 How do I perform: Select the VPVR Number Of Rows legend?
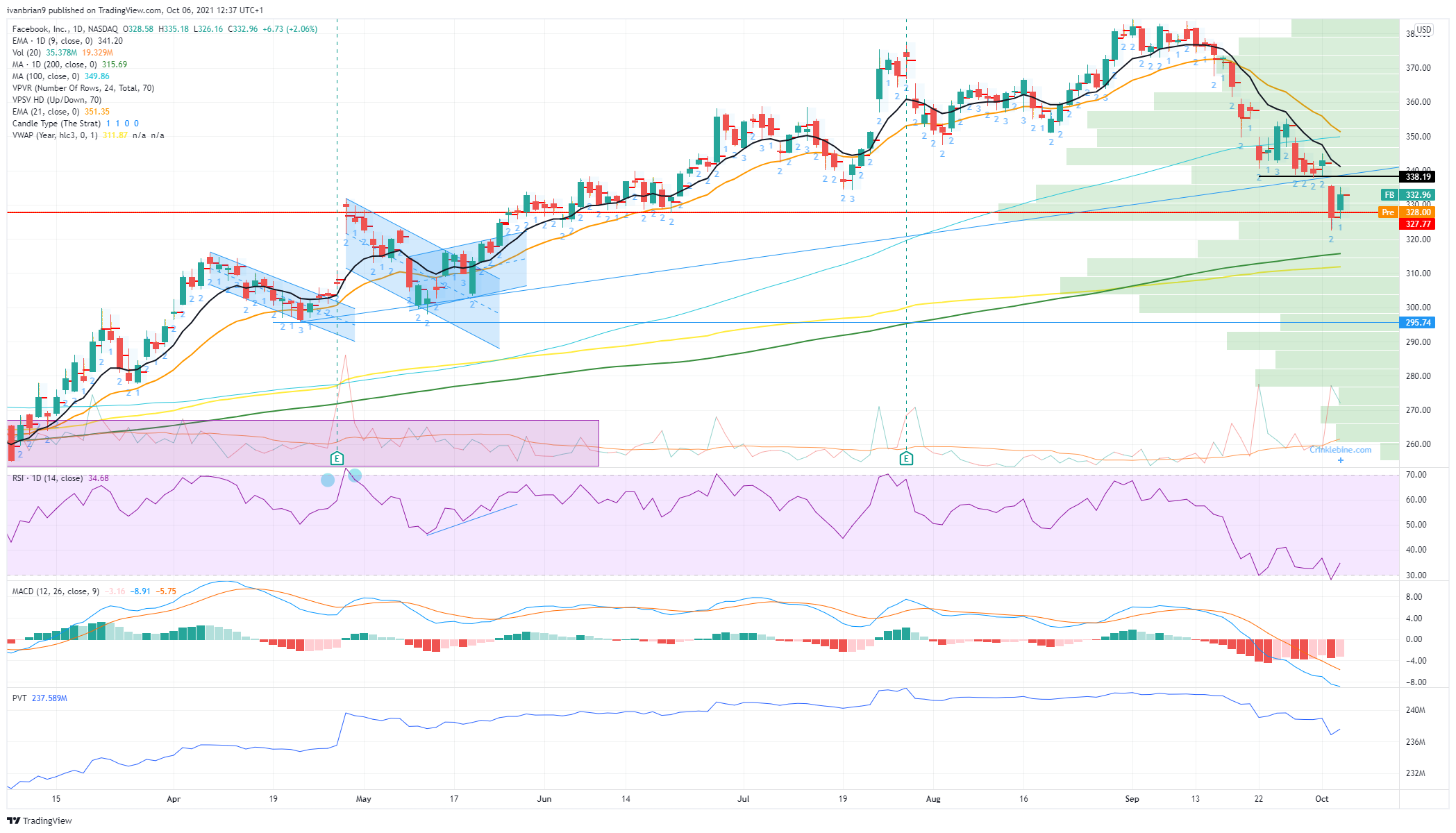83,88
